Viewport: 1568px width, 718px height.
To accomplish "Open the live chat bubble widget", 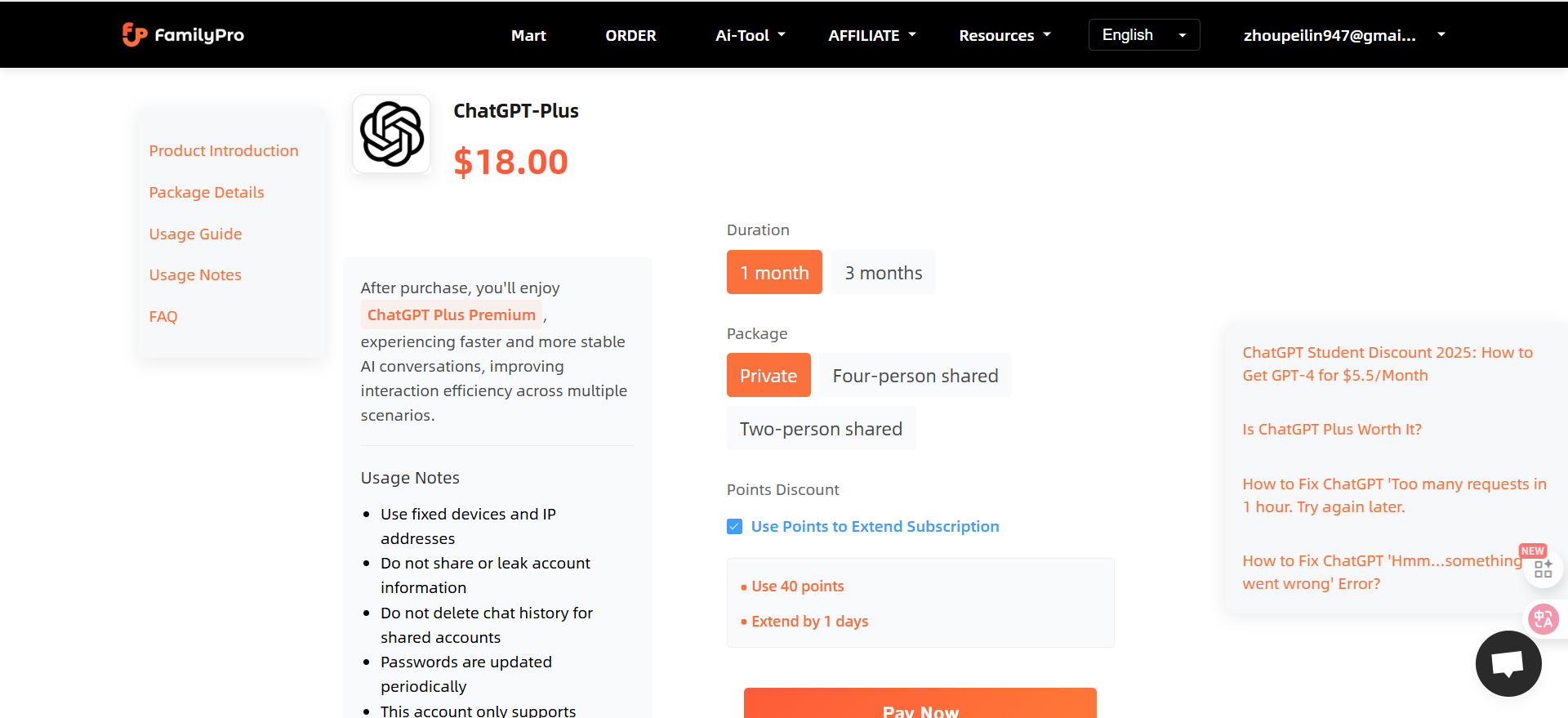I will (1508, 663).
